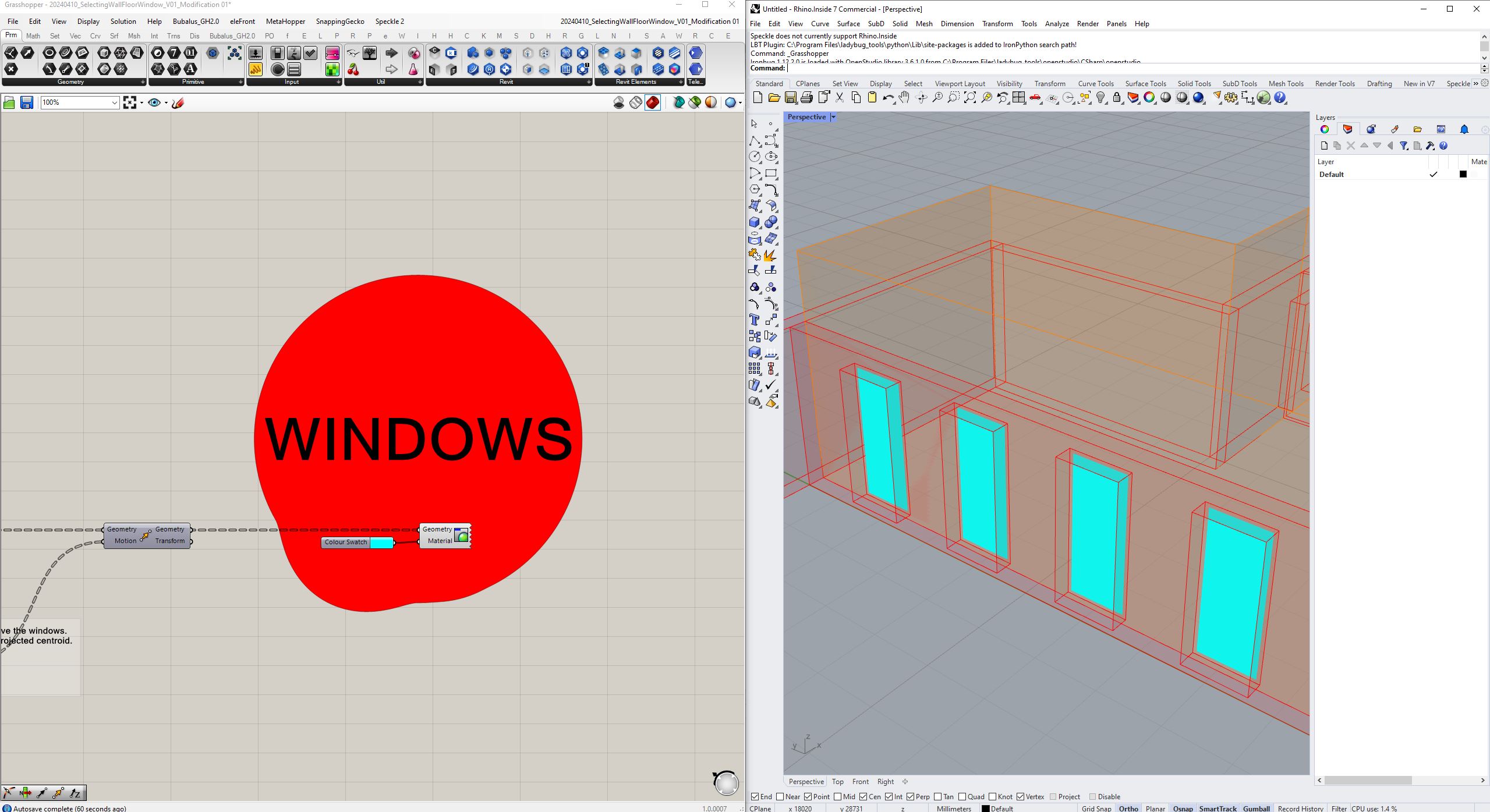This screenshot has height=812, width=1490.
Task: Click the Rhino Print icon
Action: tap(806, 98)
